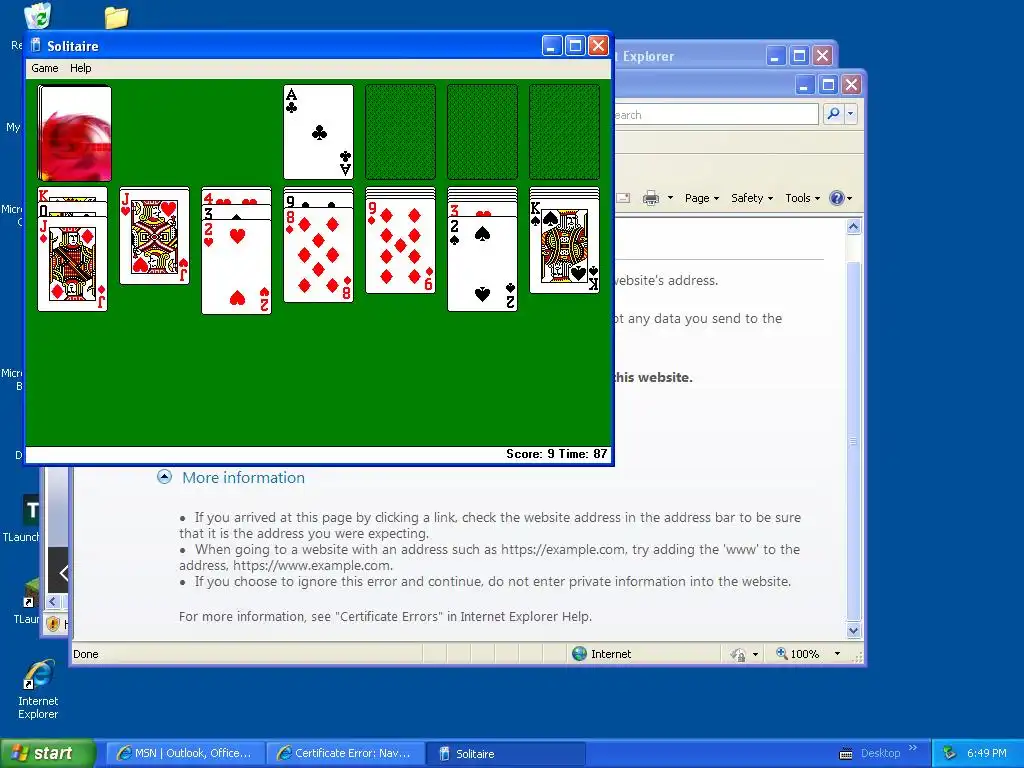Click the Desktop toolbar label on taskbar

point(880,753)
